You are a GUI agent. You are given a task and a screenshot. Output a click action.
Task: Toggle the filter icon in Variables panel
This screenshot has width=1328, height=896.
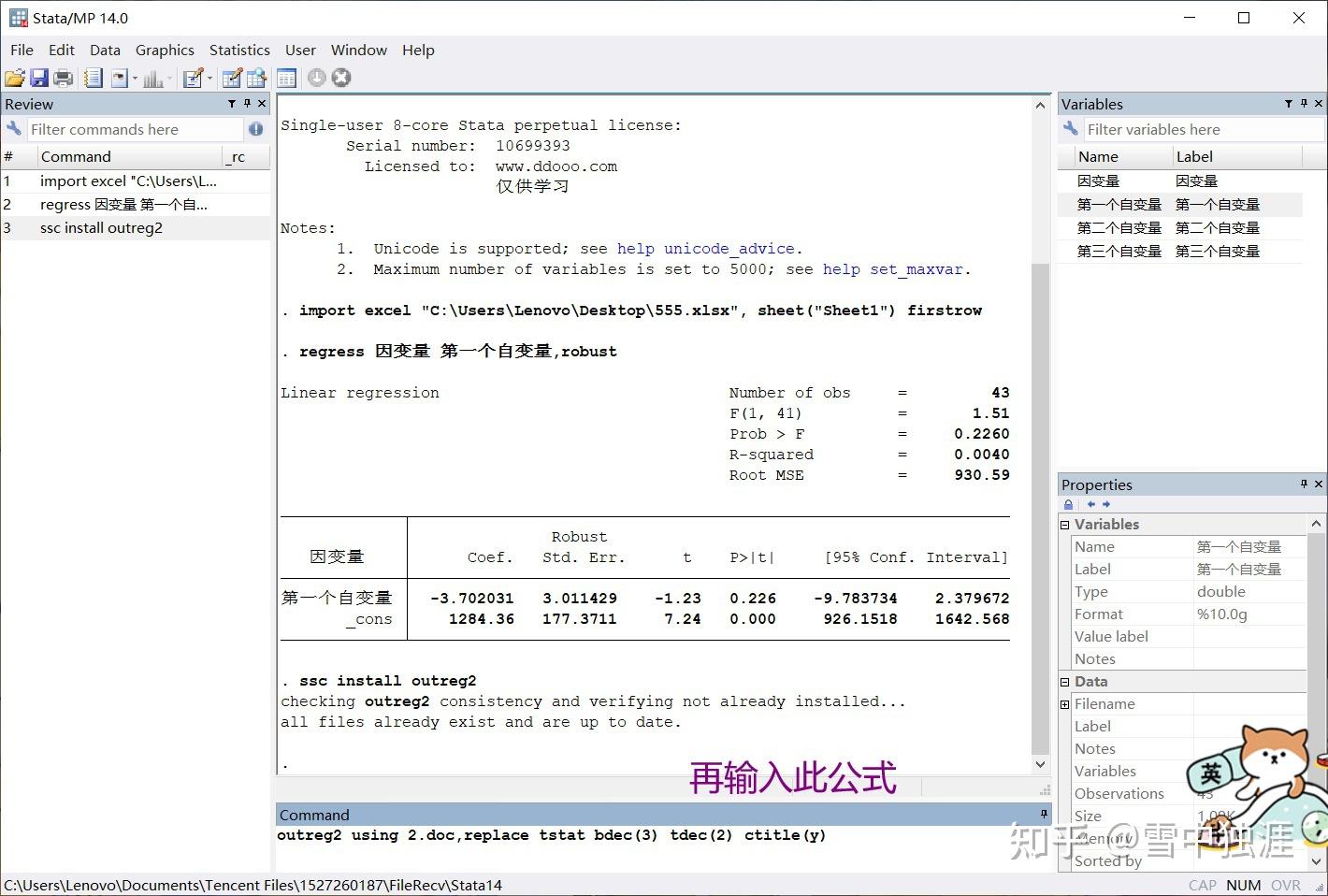click(x=1288, y=103)
